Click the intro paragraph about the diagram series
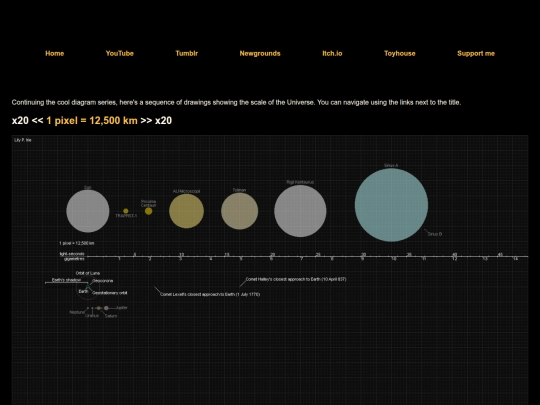540x405 pixels. [236, 102]
